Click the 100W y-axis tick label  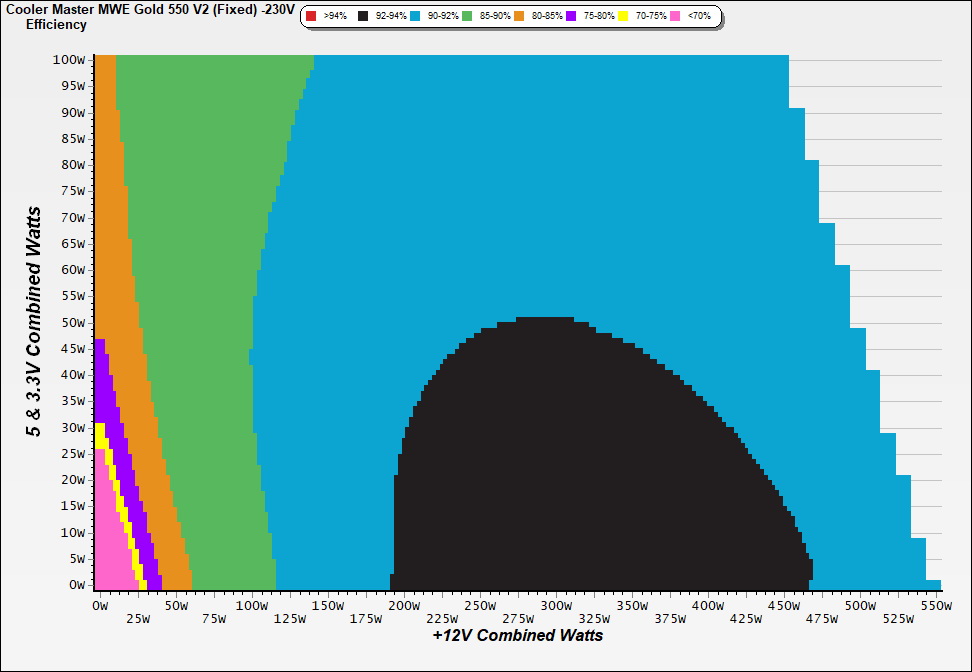pos(70,60)
